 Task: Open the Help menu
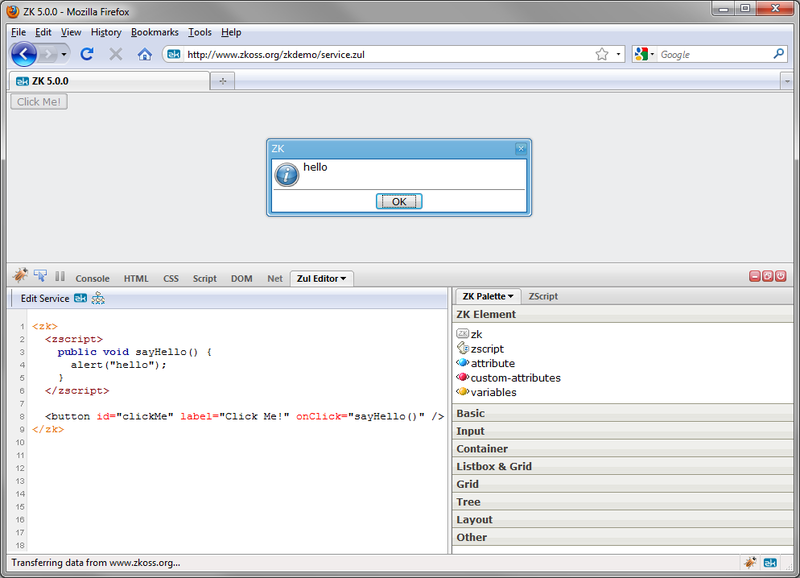click(x=231, y=32)
